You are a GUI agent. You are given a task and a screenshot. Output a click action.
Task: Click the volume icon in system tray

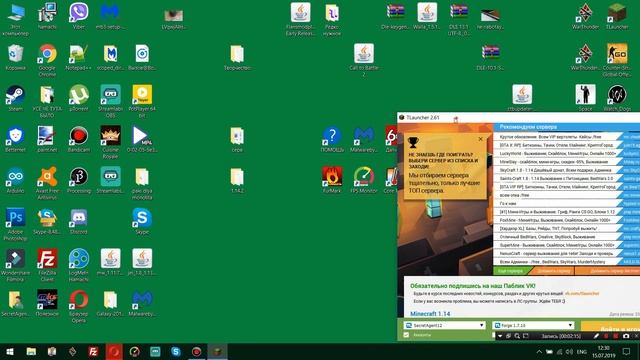pos(569,351)
